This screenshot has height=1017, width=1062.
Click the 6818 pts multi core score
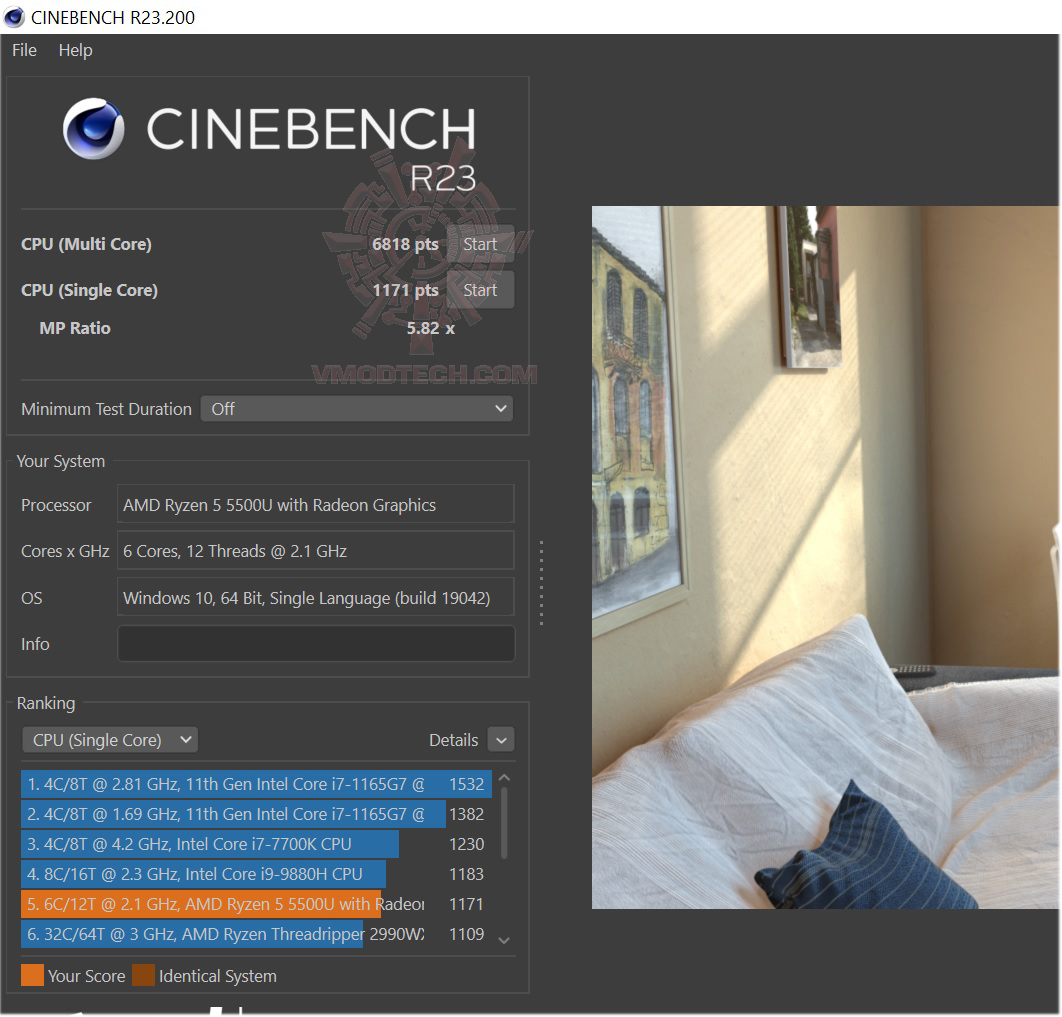click(405, 244)
